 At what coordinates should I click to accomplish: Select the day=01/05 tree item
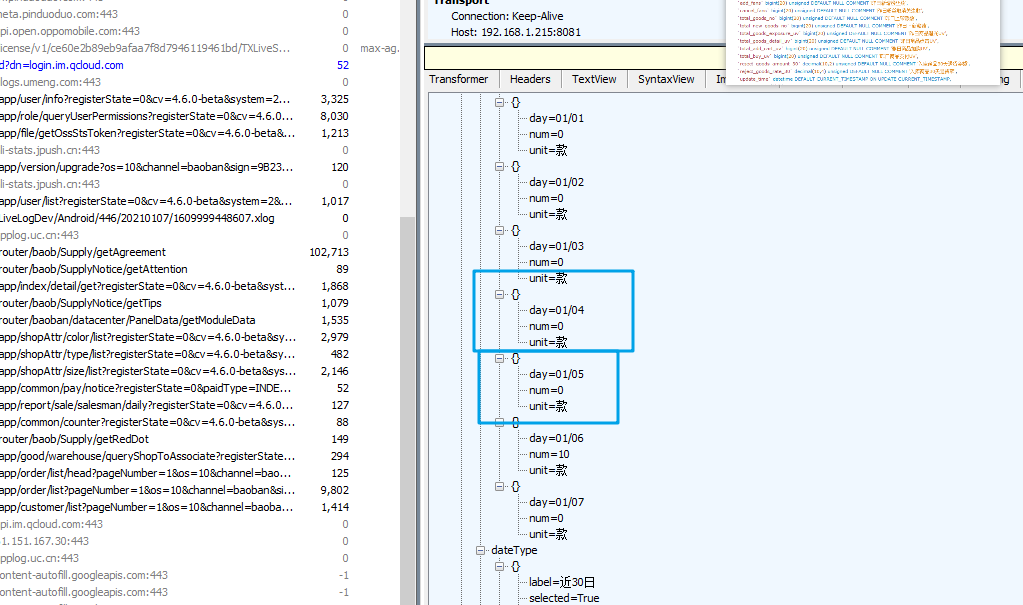click(557, 374)
